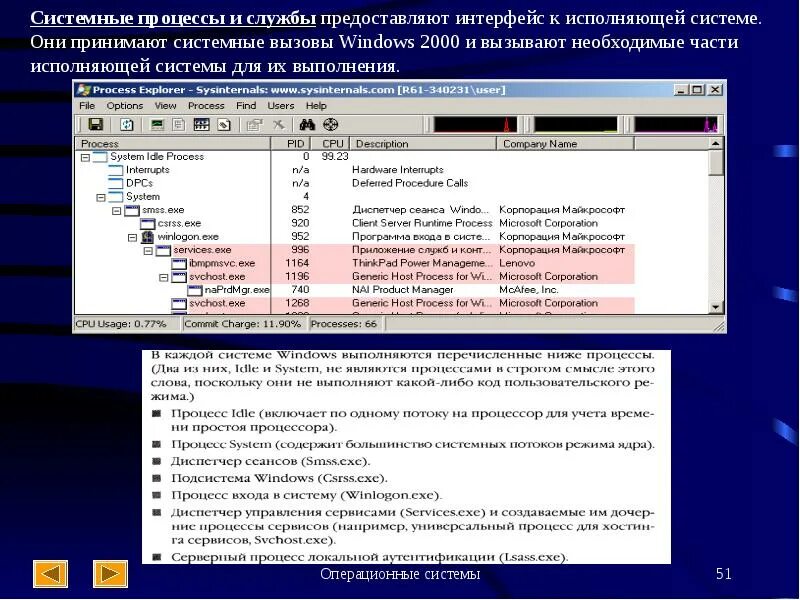The height and width of the screenshot is (600, 800).
Task: Click 'Commit Charge: 11.90%' in status bar
Action: point(242,324)
